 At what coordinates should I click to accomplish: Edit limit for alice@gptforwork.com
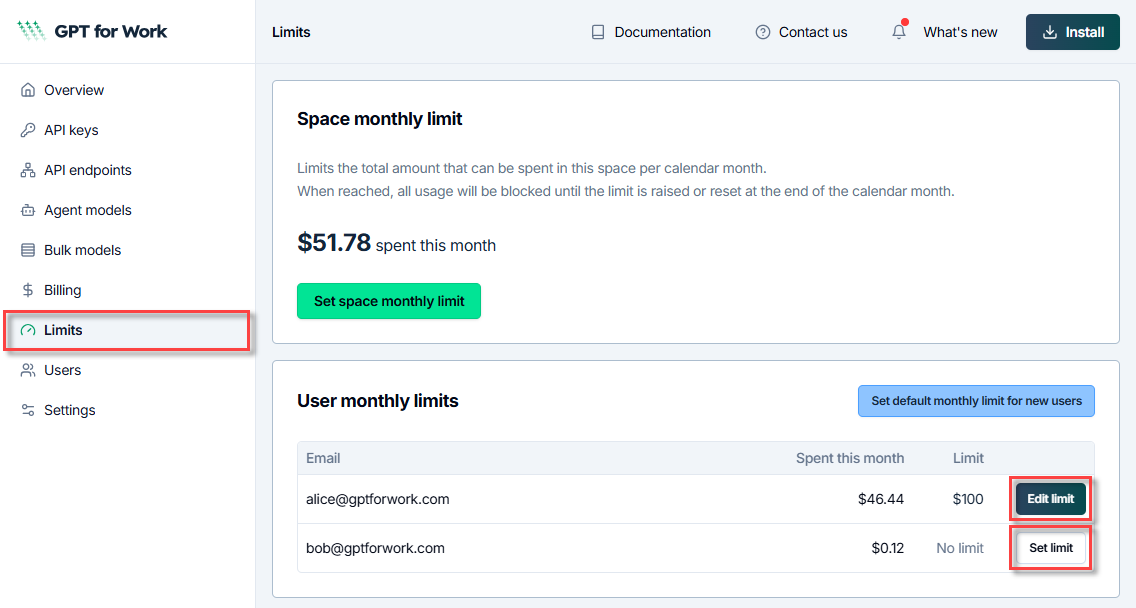click(1050, 498)
